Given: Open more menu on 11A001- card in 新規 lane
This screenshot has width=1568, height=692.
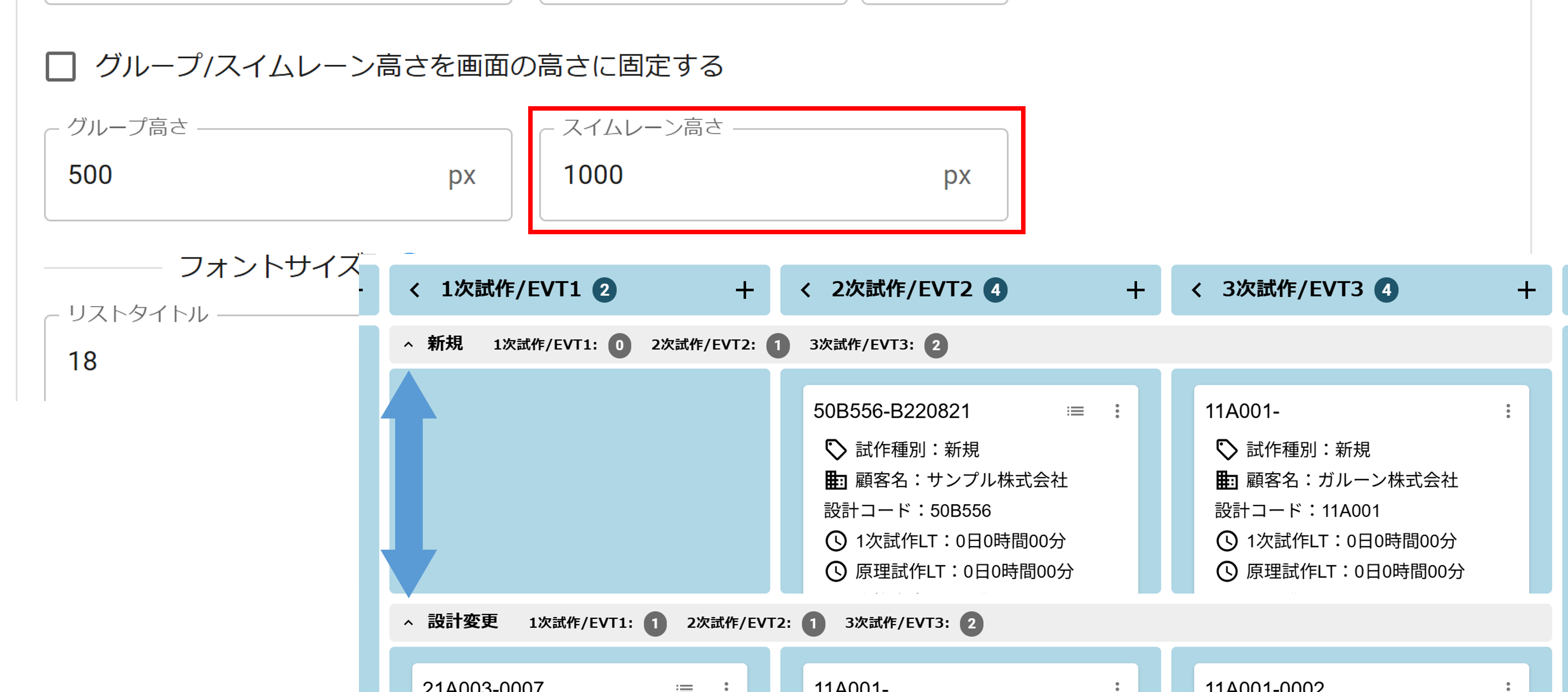Looking at the screenshot, I should click(x=1508, y=411).
